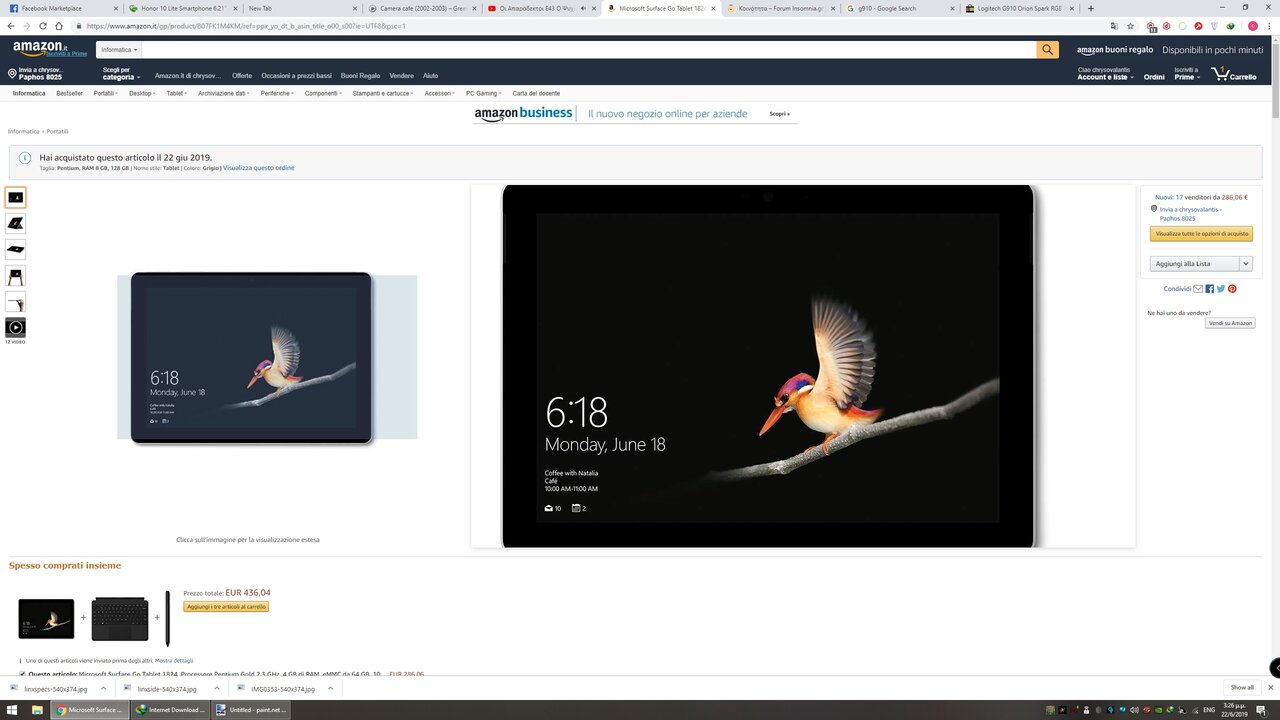The height and width of the screenshot is (720, 1280).
Task: Open a new browser tab
Action: 1091,8
